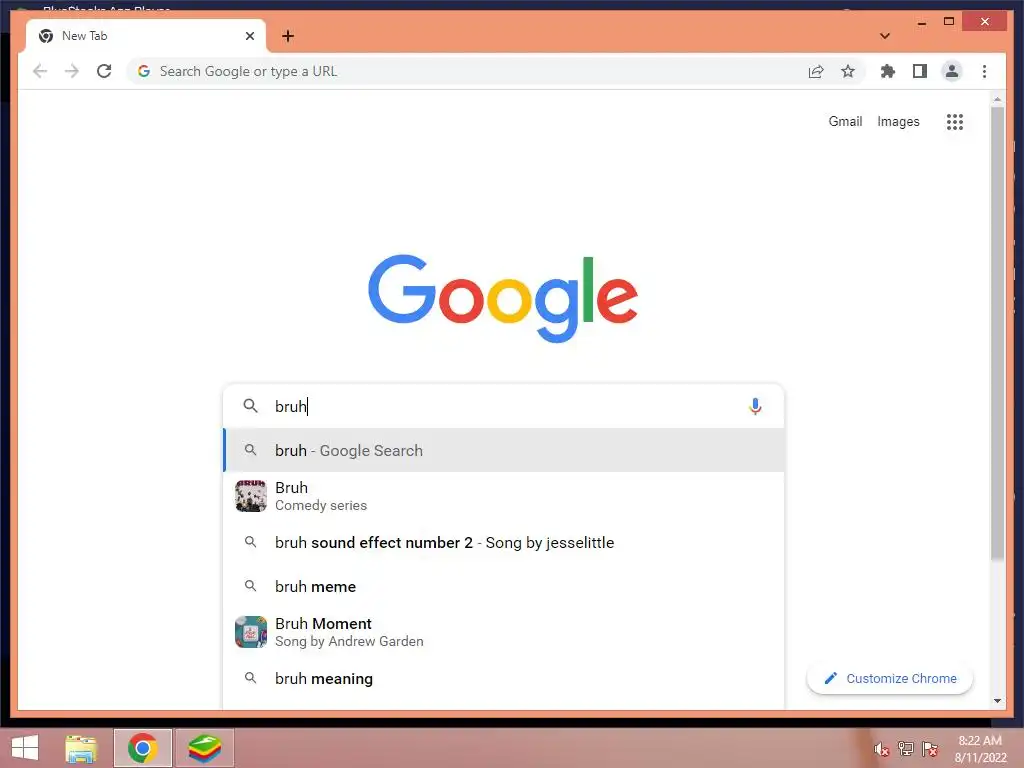
Task: Select the 'bruh - Google Search' suggestion
Action: [503, 450]
